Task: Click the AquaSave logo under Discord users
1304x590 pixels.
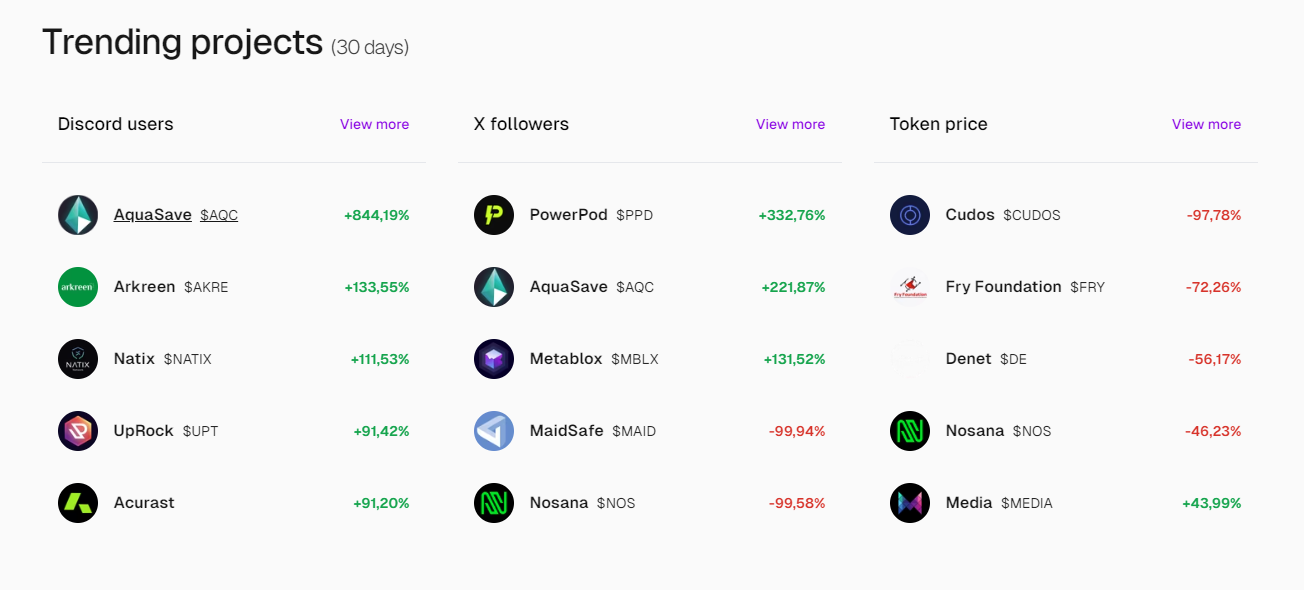Action: pos(78,215)
